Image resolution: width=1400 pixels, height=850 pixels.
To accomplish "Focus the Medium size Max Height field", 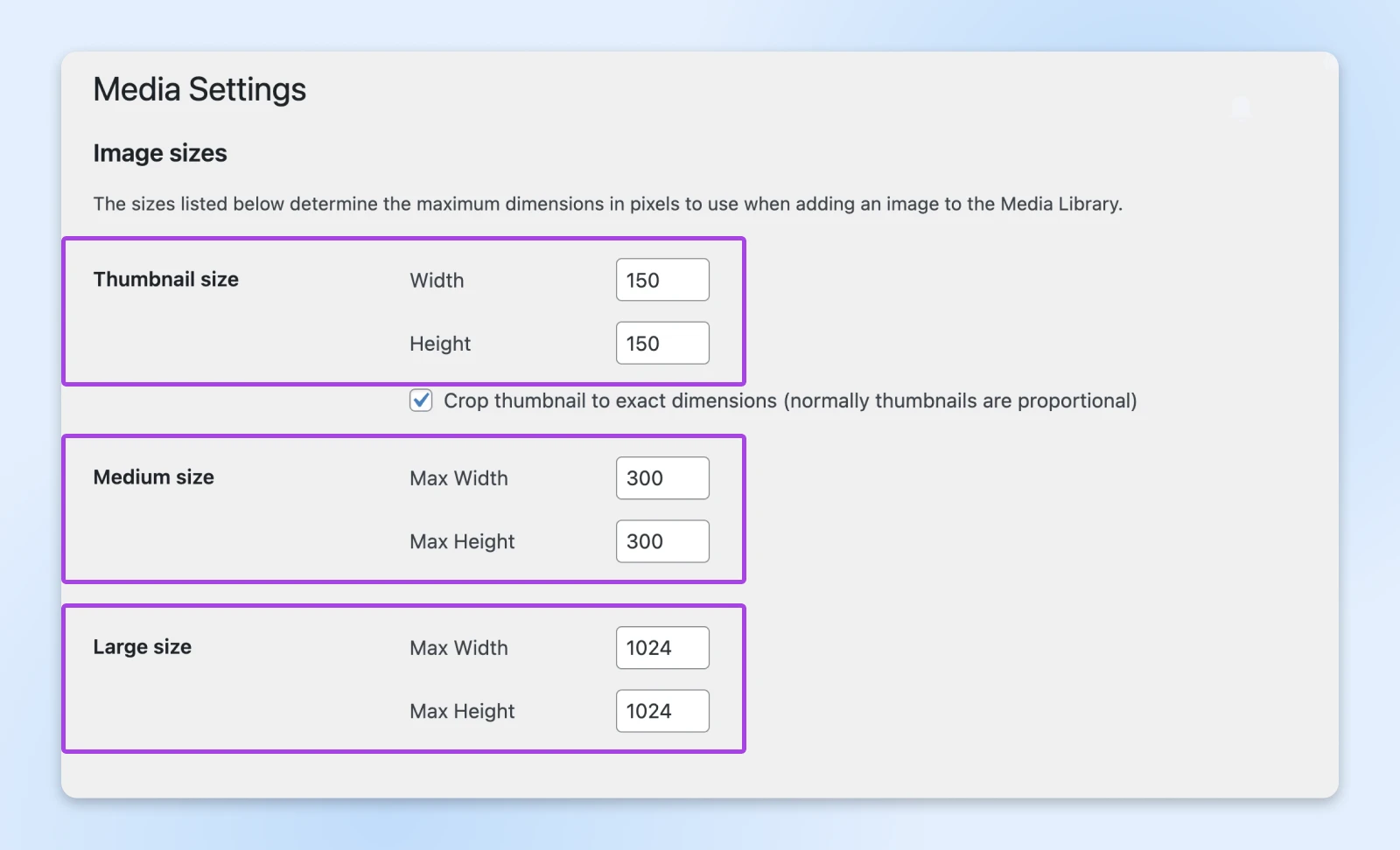I will (x=662, y=541).
